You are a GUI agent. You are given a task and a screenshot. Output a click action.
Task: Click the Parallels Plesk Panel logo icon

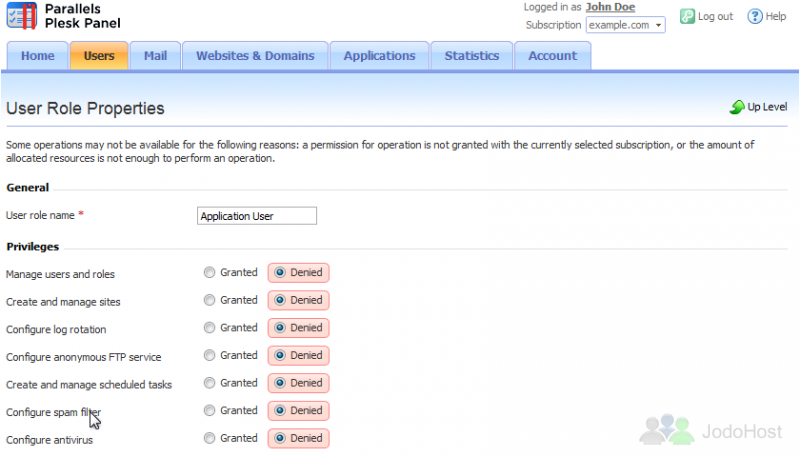click(22, 16)
